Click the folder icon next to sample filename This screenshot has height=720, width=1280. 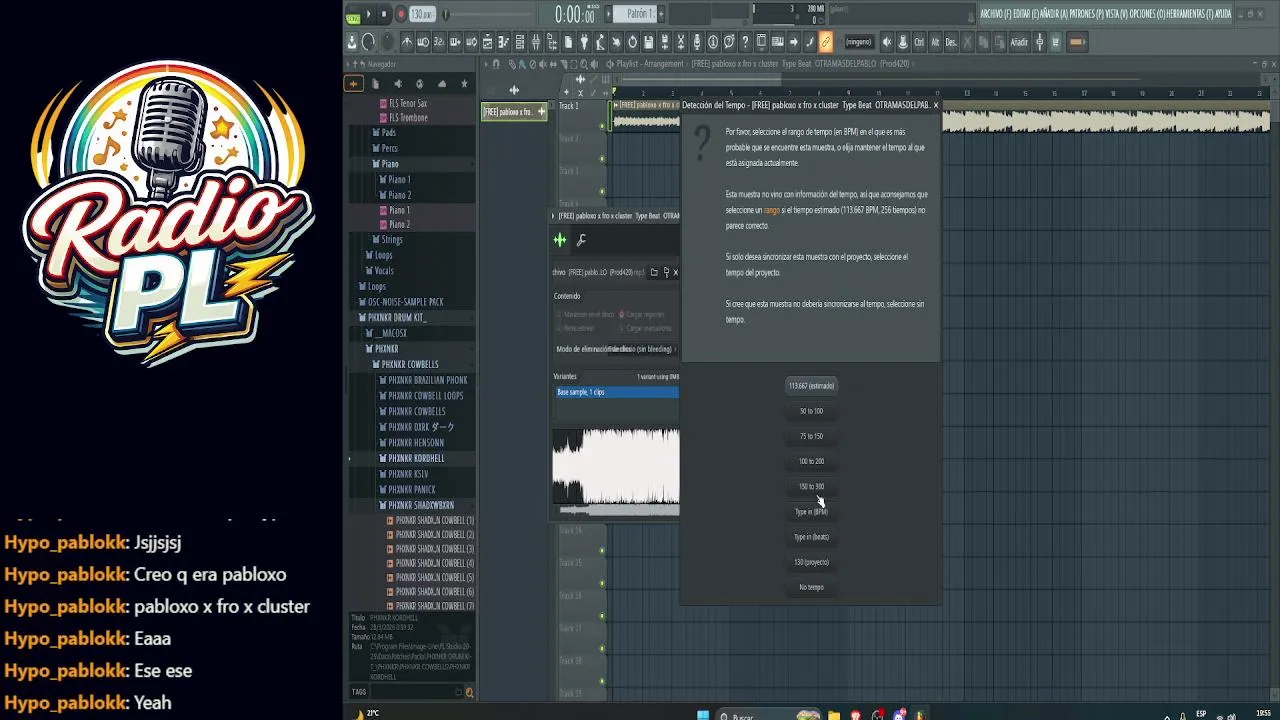(x=654, y=272)
